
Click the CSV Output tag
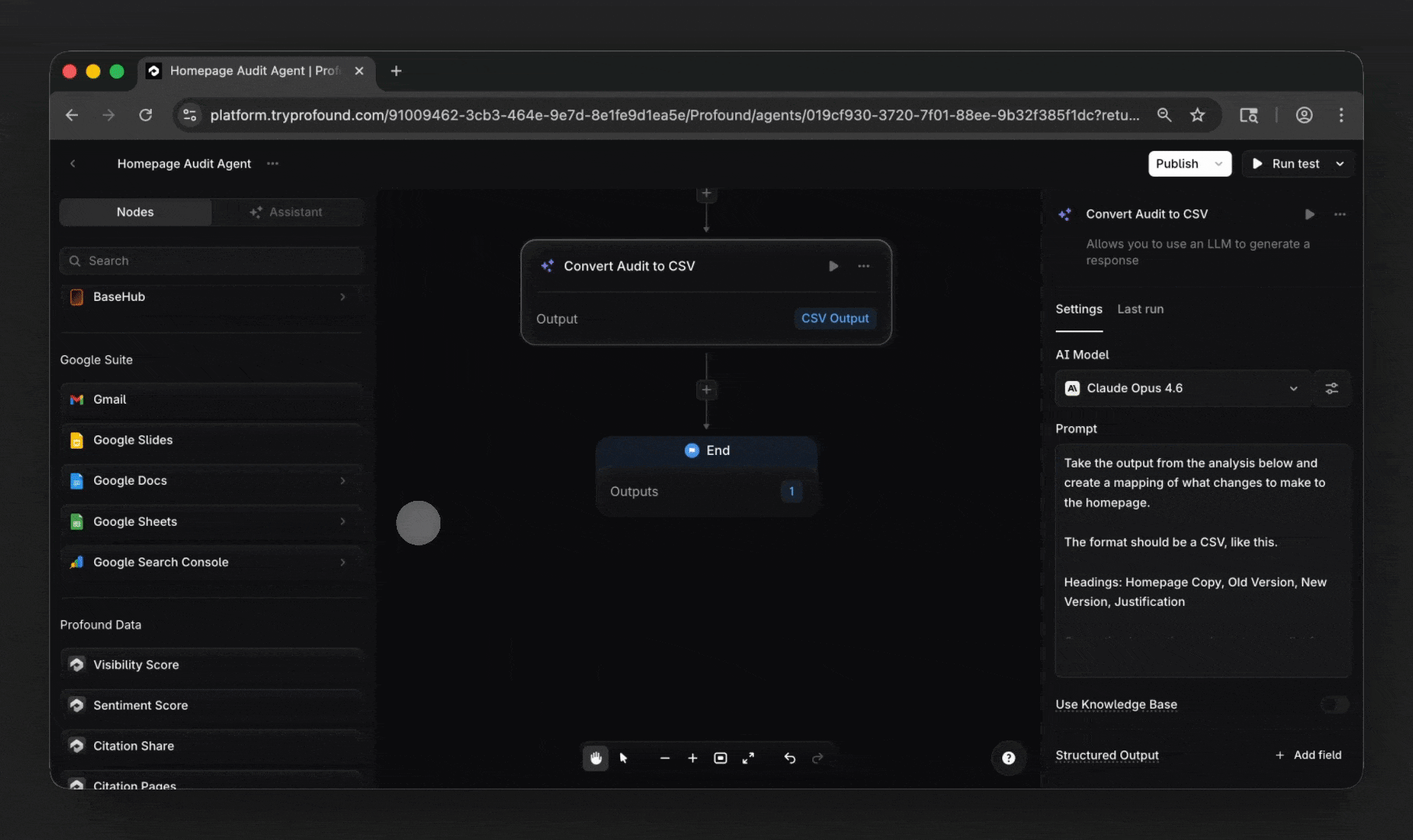click(835, 318)
